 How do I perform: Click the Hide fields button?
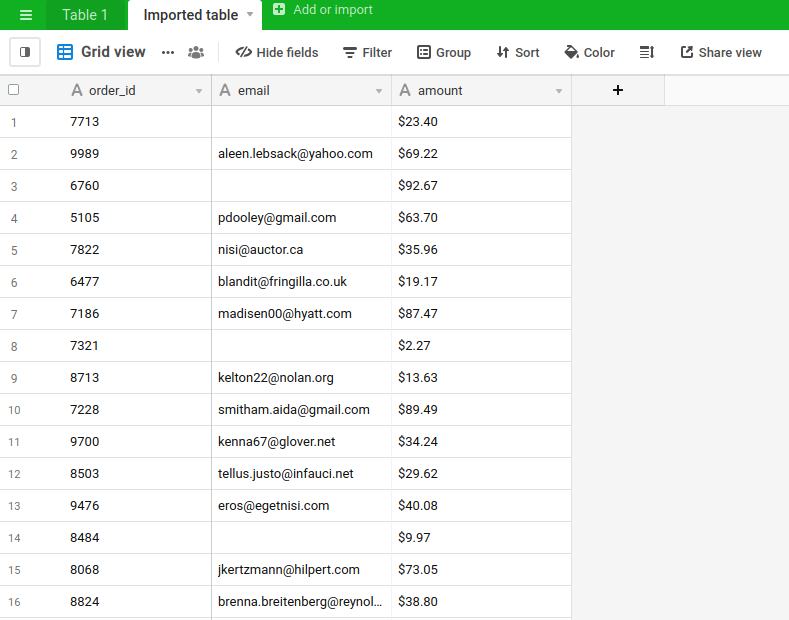[277, 52]
